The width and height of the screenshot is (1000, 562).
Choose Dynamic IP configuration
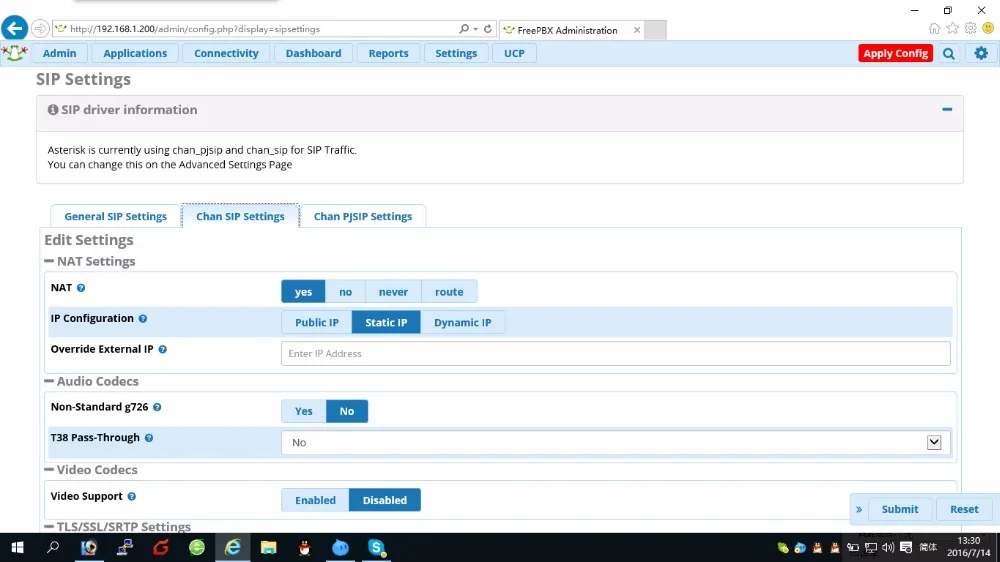coord(462,322)
